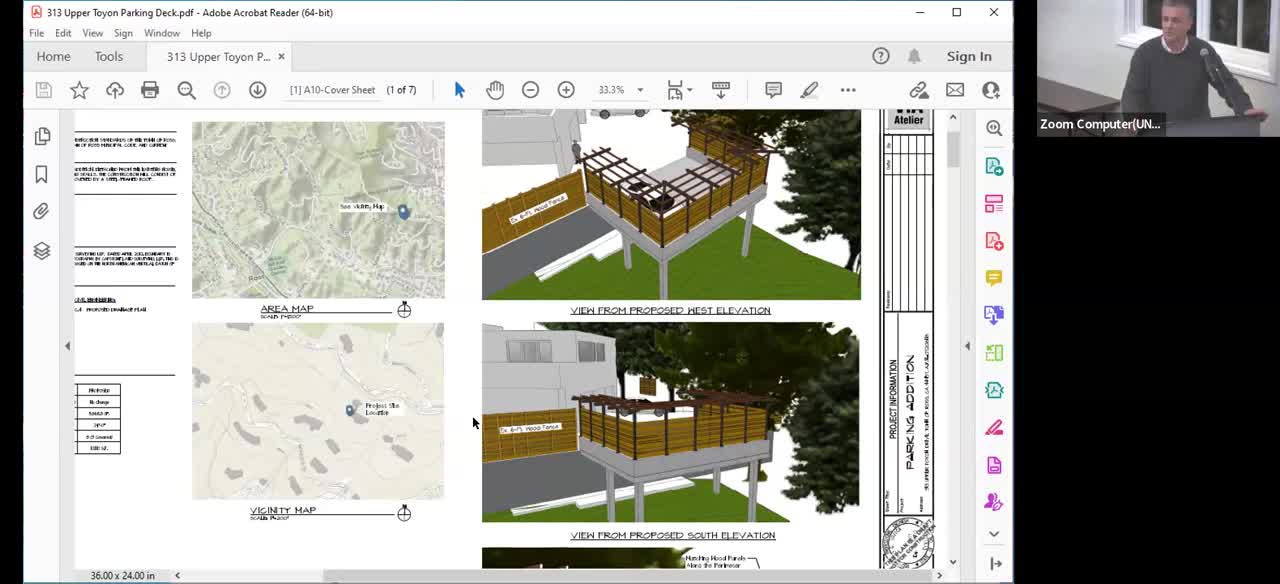Collapse the left navigation pane arrow
The width and height of the screenshot is (1280, 584).
[67, 346]
